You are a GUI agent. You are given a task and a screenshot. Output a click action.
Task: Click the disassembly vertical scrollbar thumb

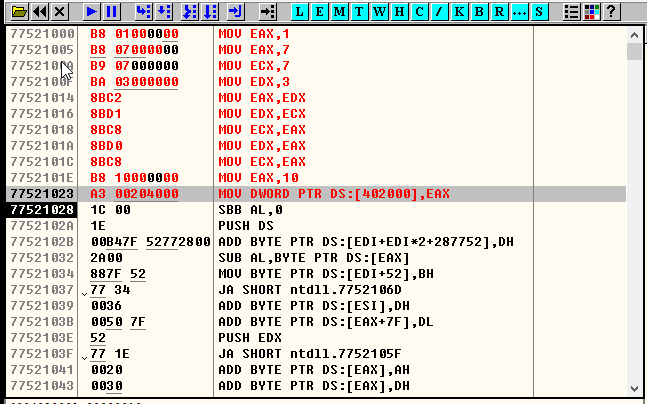(x=634, y=52)
